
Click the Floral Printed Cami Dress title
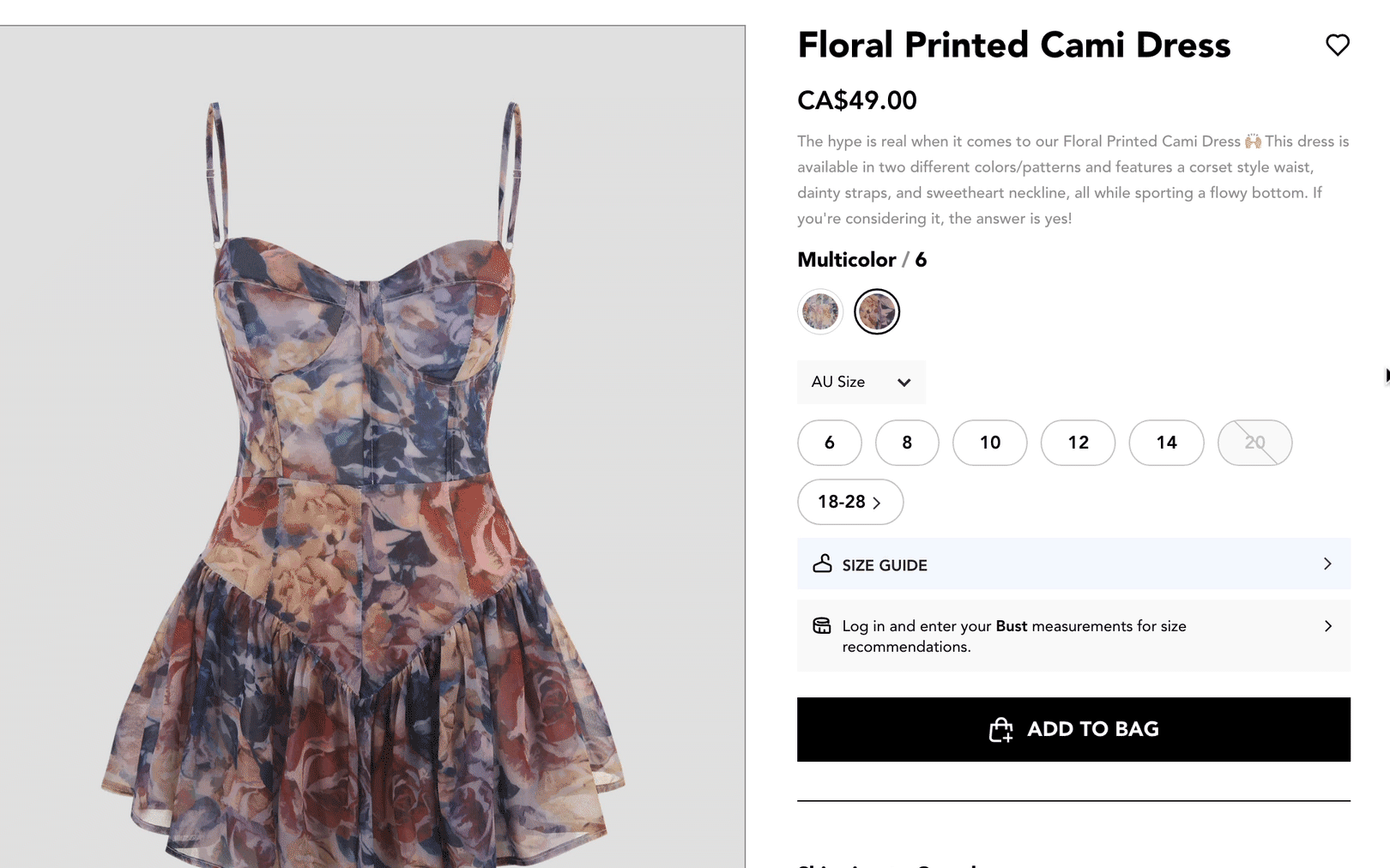[x=1013, y=45]
